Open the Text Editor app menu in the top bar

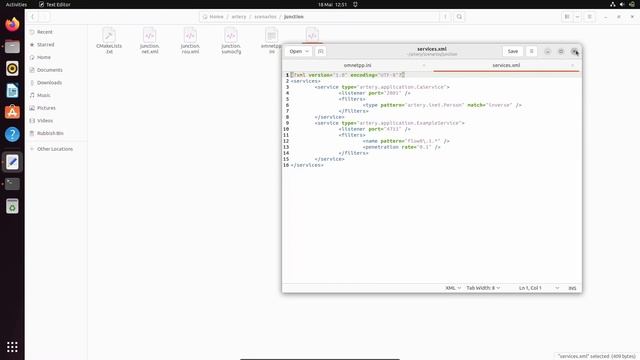pyautogui.click(x=55, y=4)
